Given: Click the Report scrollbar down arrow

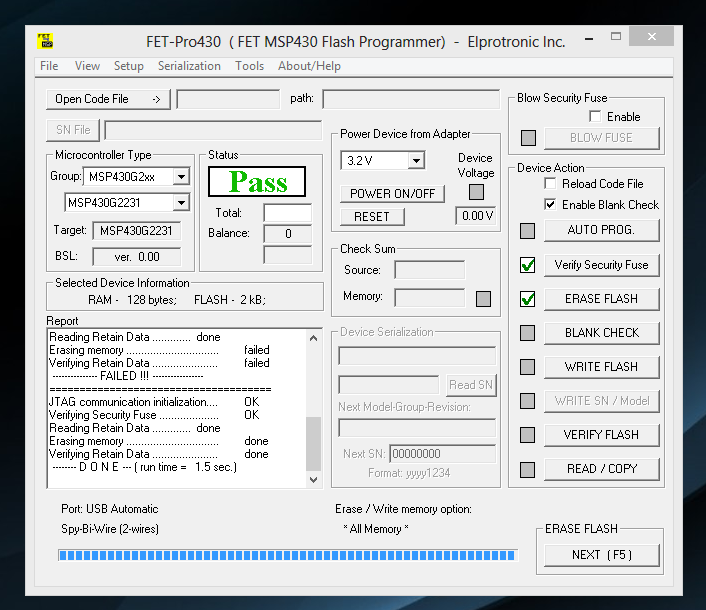Looking at the screenshot, I should tap(313, 480).
